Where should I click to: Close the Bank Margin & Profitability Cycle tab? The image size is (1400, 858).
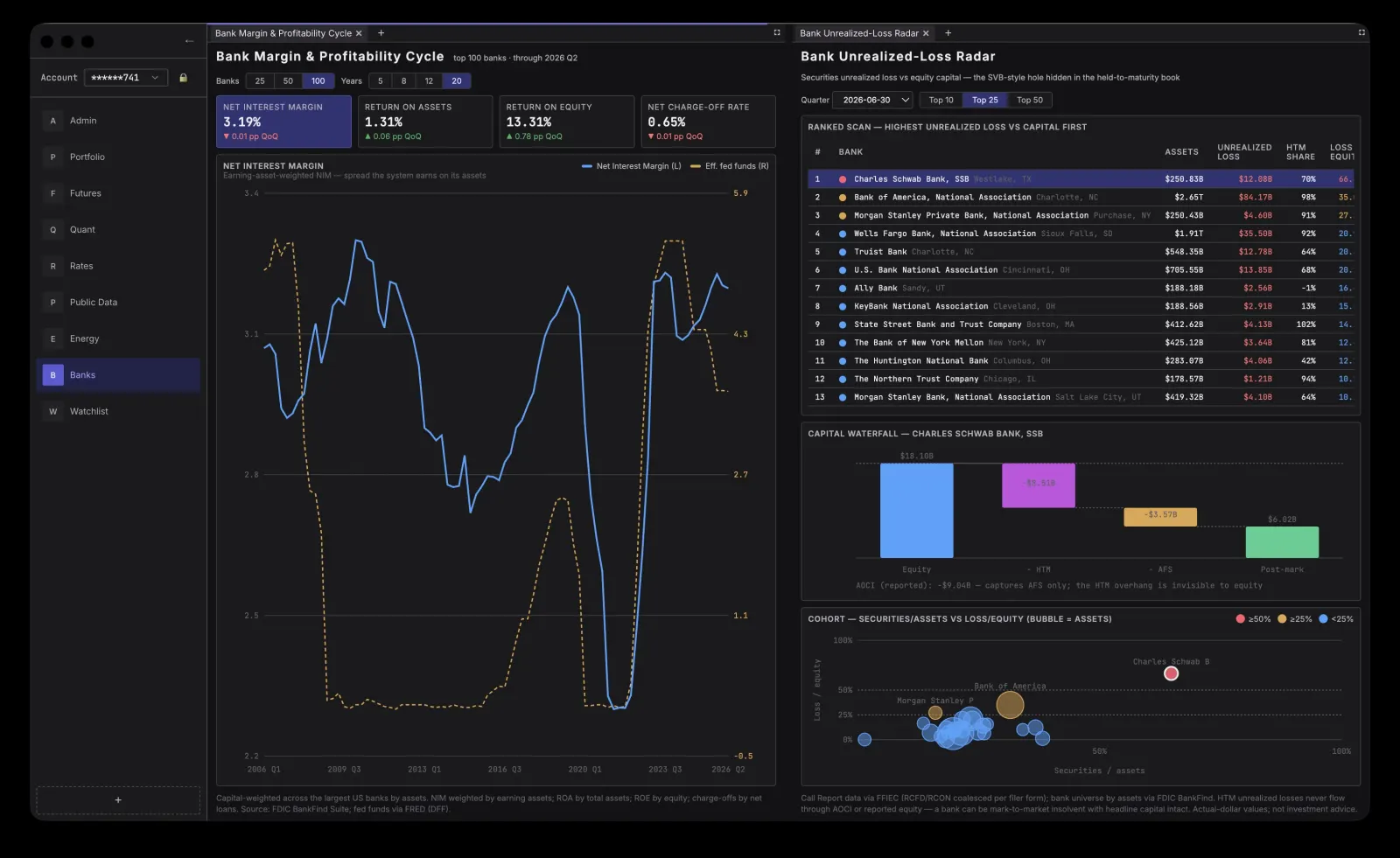click(x=359, y=33)
